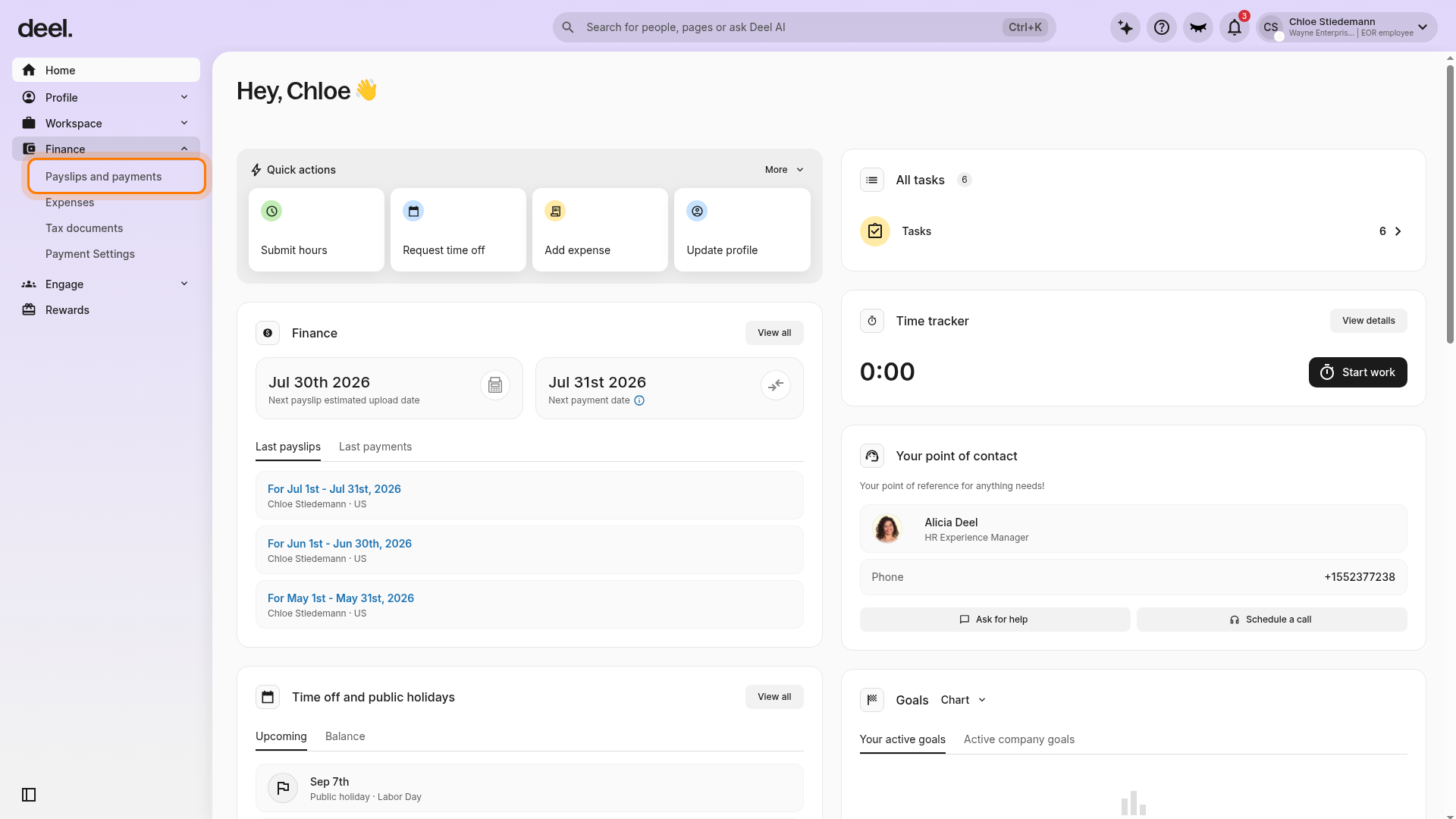
Task: Open the Deel AI sparkle icon
Action: click(x=1125, y=28)
